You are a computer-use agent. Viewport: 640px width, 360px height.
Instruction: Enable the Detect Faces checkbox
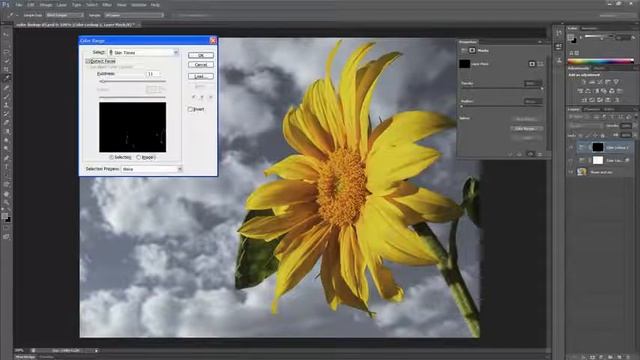point(88,61)
